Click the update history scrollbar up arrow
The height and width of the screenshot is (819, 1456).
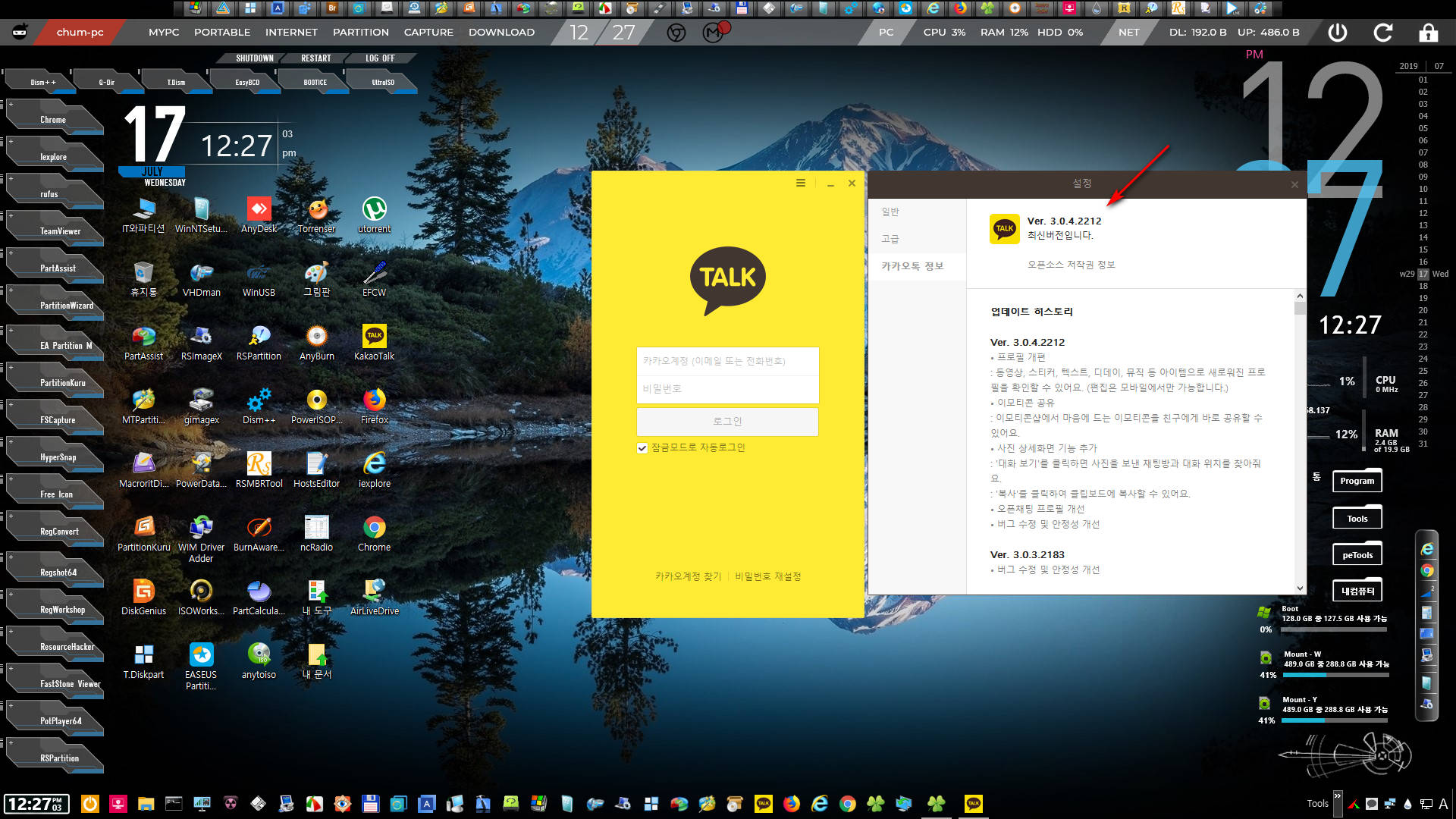tap(1300, 296)
